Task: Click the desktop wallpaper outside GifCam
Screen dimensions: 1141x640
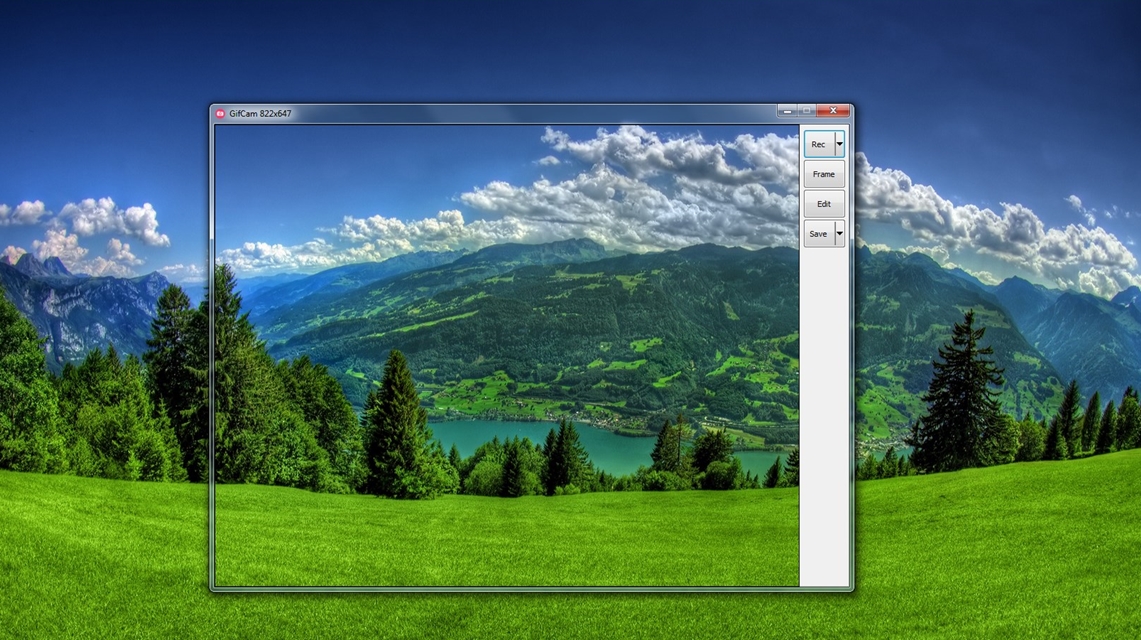Action: 997,545
